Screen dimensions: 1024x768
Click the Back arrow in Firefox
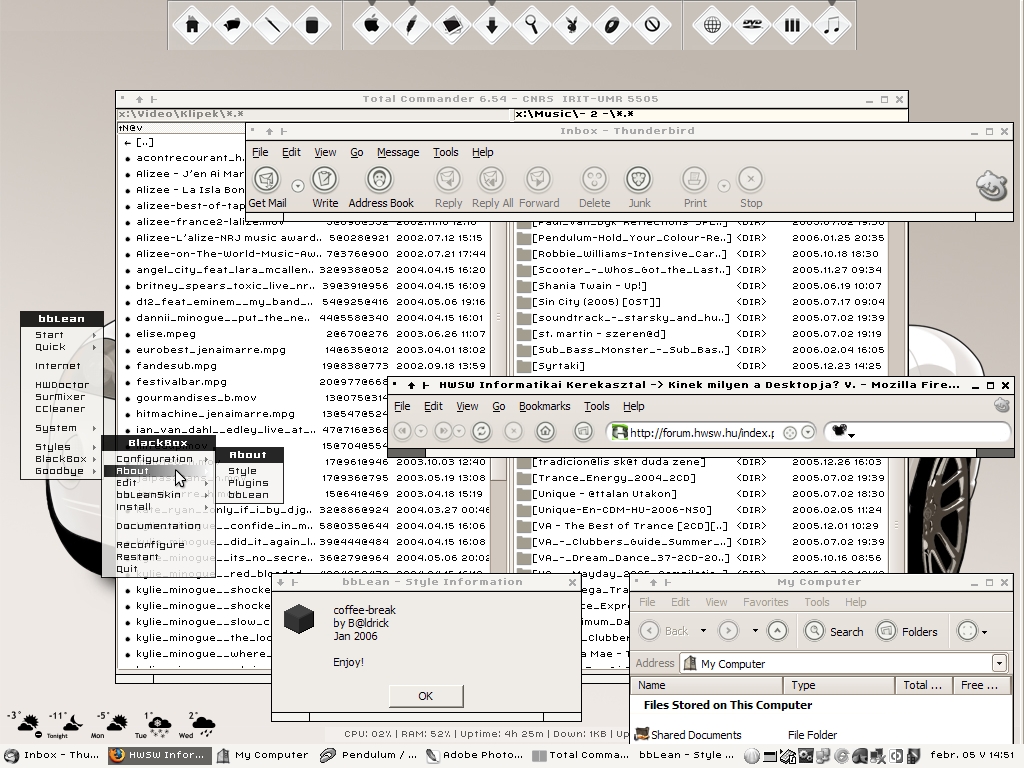pyautogui.click(x=402, y=431)
